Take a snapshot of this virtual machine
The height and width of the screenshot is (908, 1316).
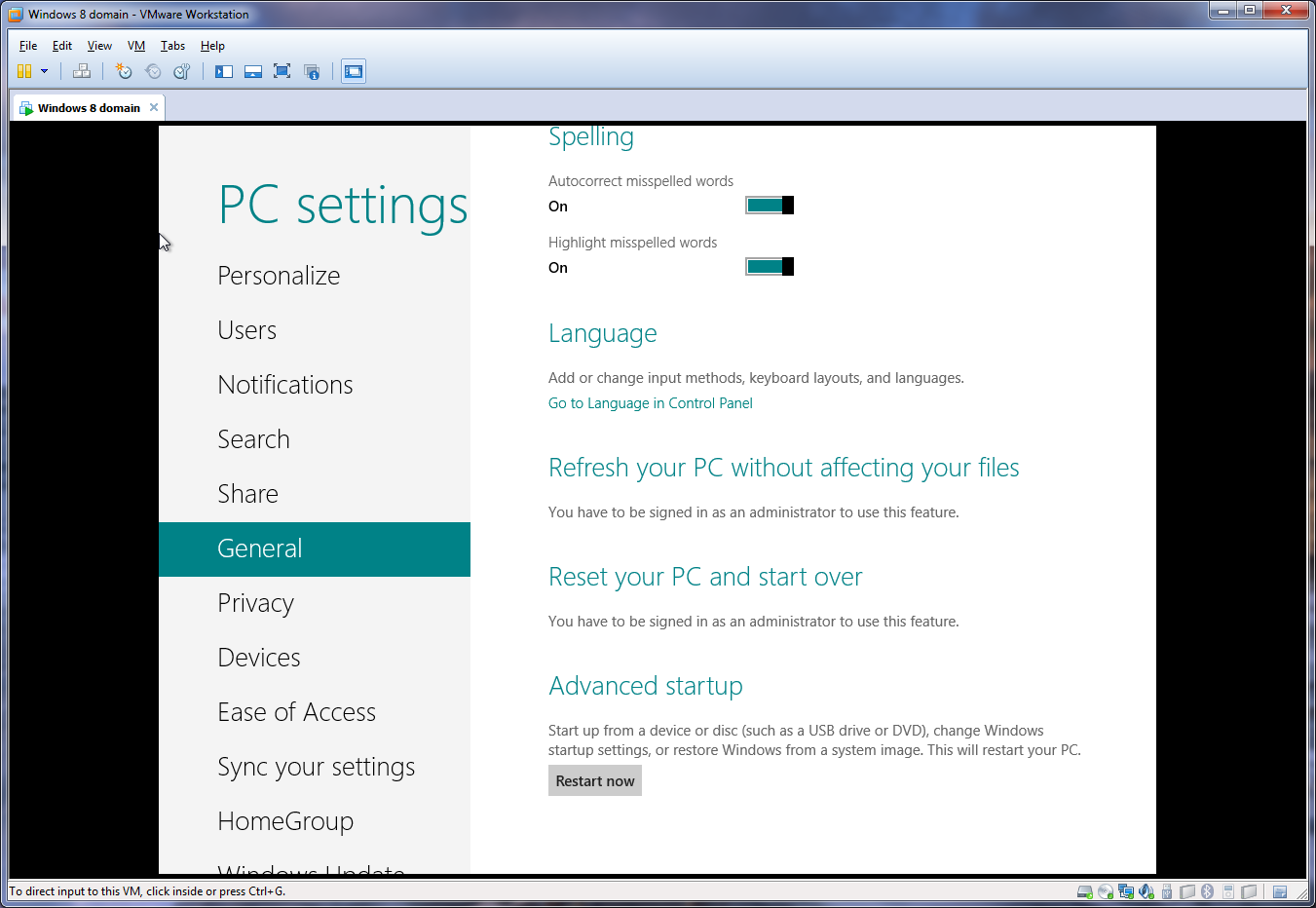[x=124, y=71]
